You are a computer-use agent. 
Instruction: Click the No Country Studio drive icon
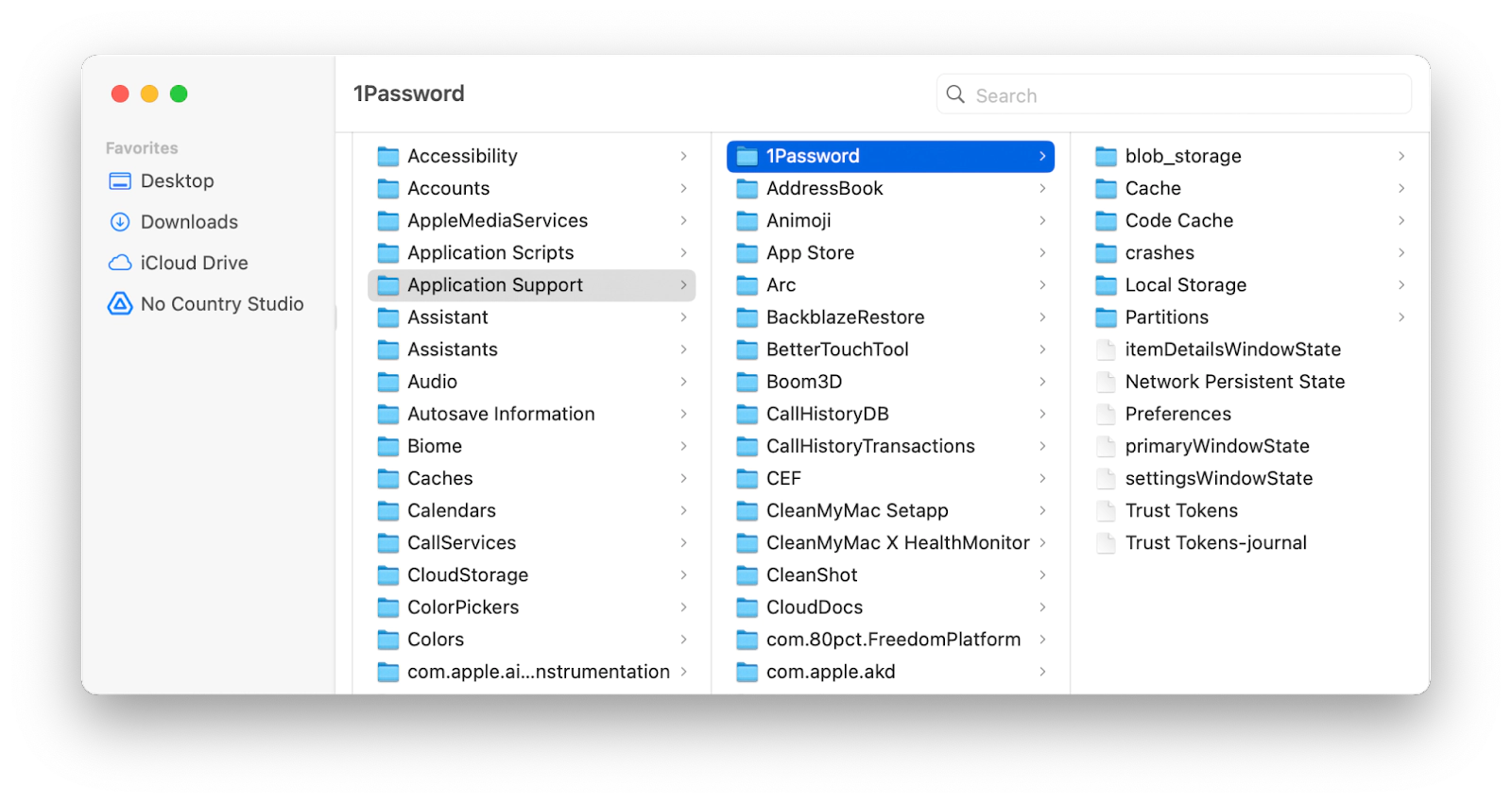[x=120, y=303]
